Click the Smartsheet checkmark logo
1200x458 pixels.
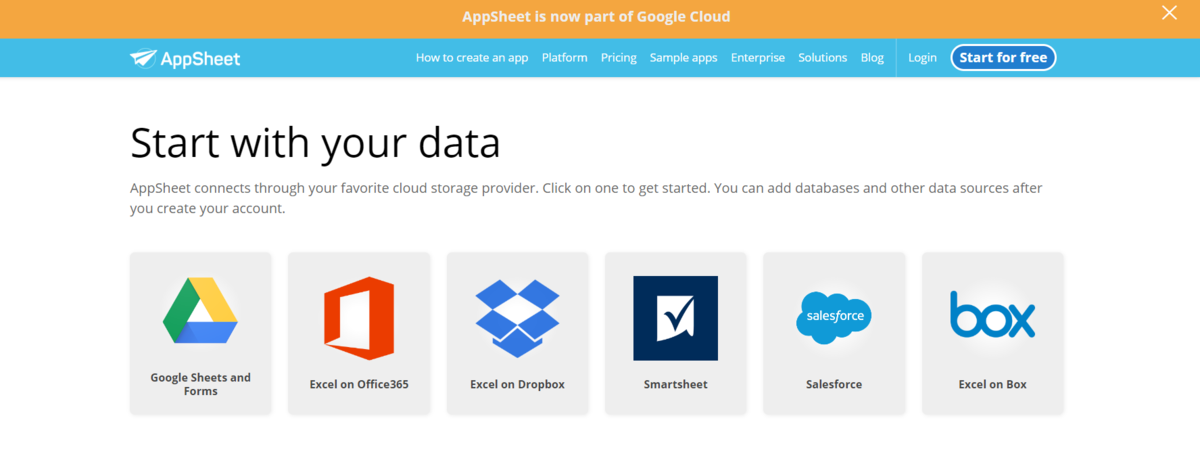[x=675, y=318]
